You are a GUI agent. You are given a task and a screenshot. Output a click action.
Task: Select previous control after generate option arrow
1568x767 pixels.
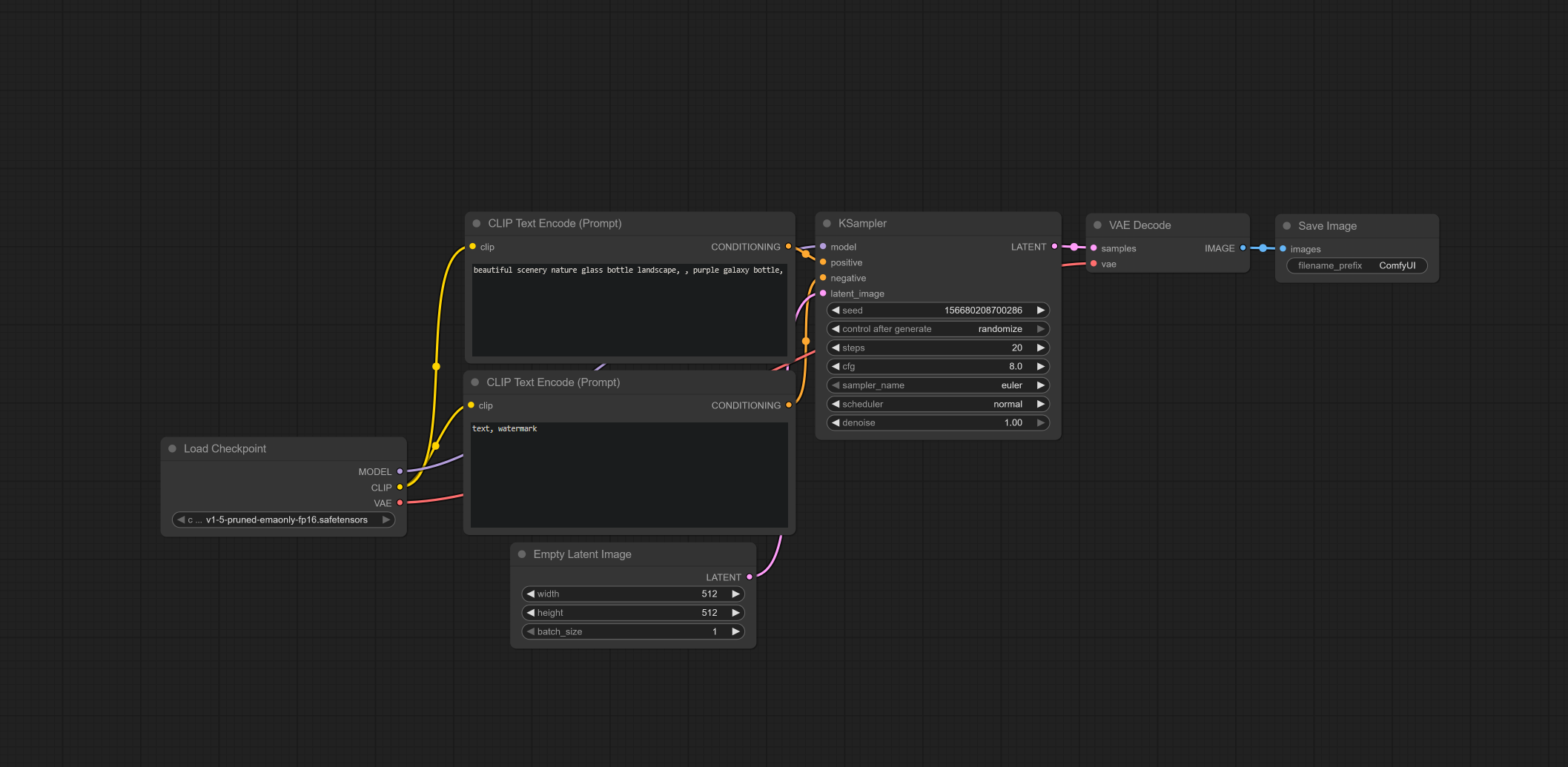pos(836,329)
